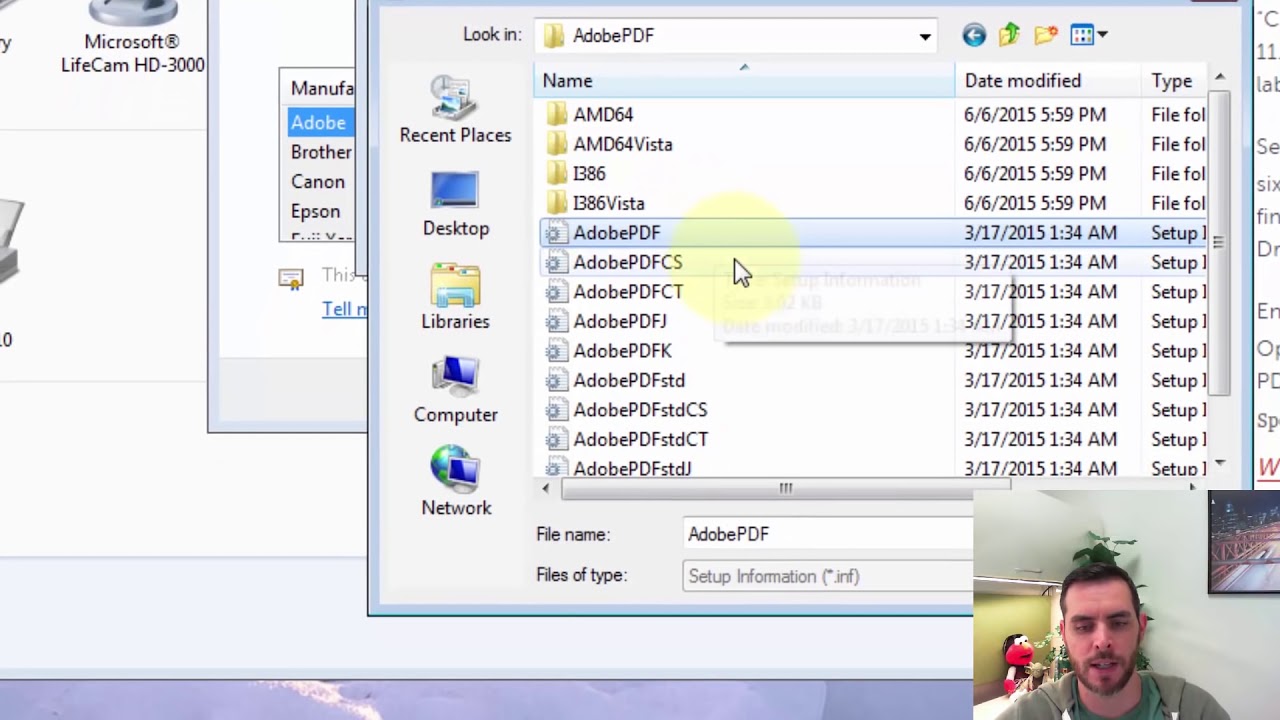Open the View Menu icon

pyautogui.click(x=1082, y=35)
